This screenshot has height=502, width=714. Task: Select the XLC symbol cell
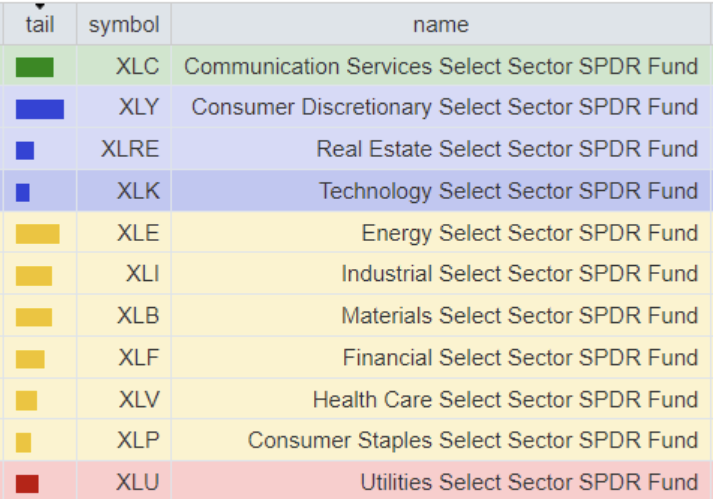click(137, 67)
